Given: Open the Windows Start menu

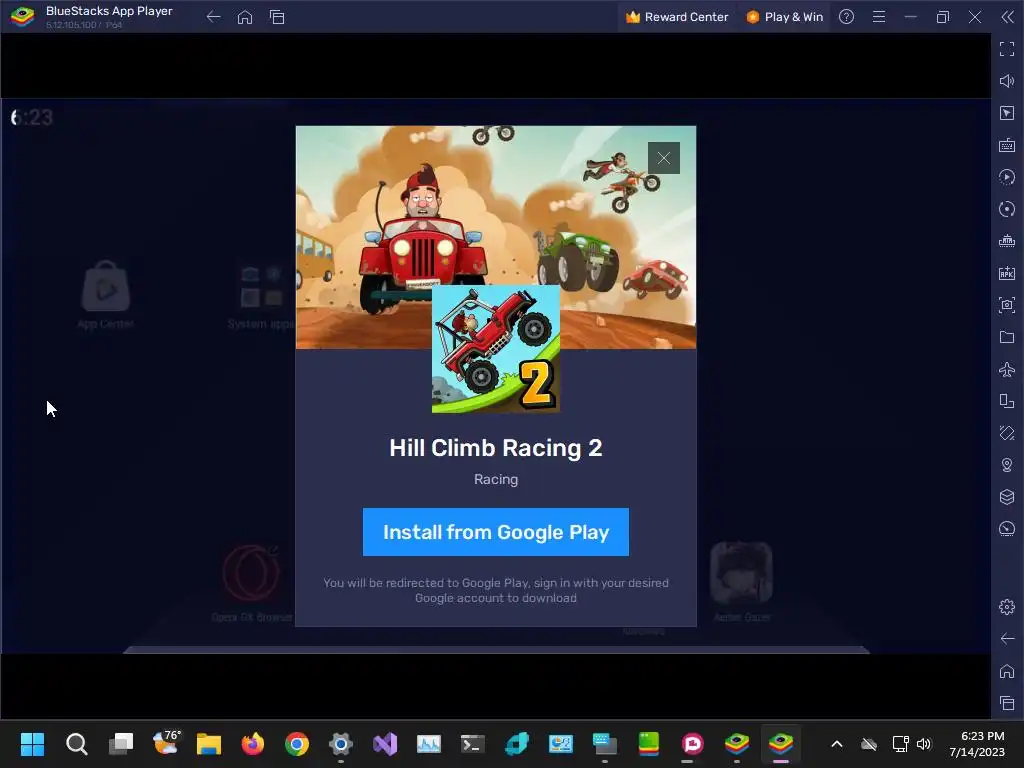Looking at the screenshot, I should [x=32, y=744].
